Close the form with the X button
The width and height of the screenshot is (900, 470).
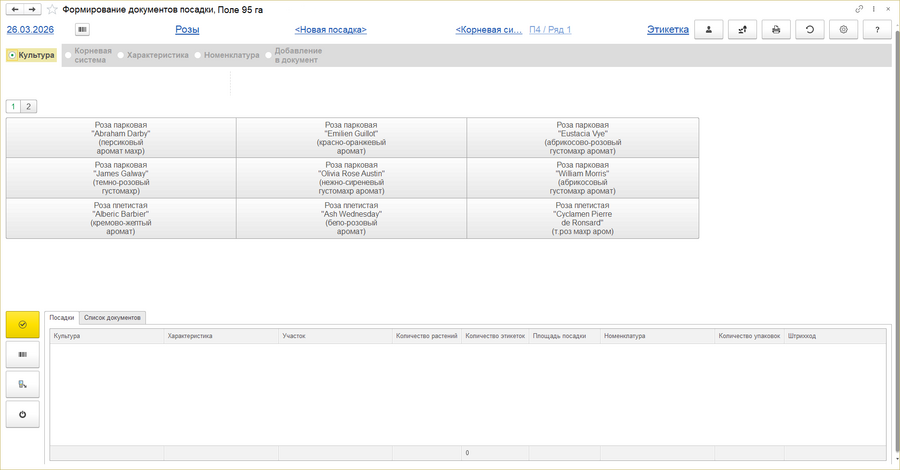click(888, 9)
